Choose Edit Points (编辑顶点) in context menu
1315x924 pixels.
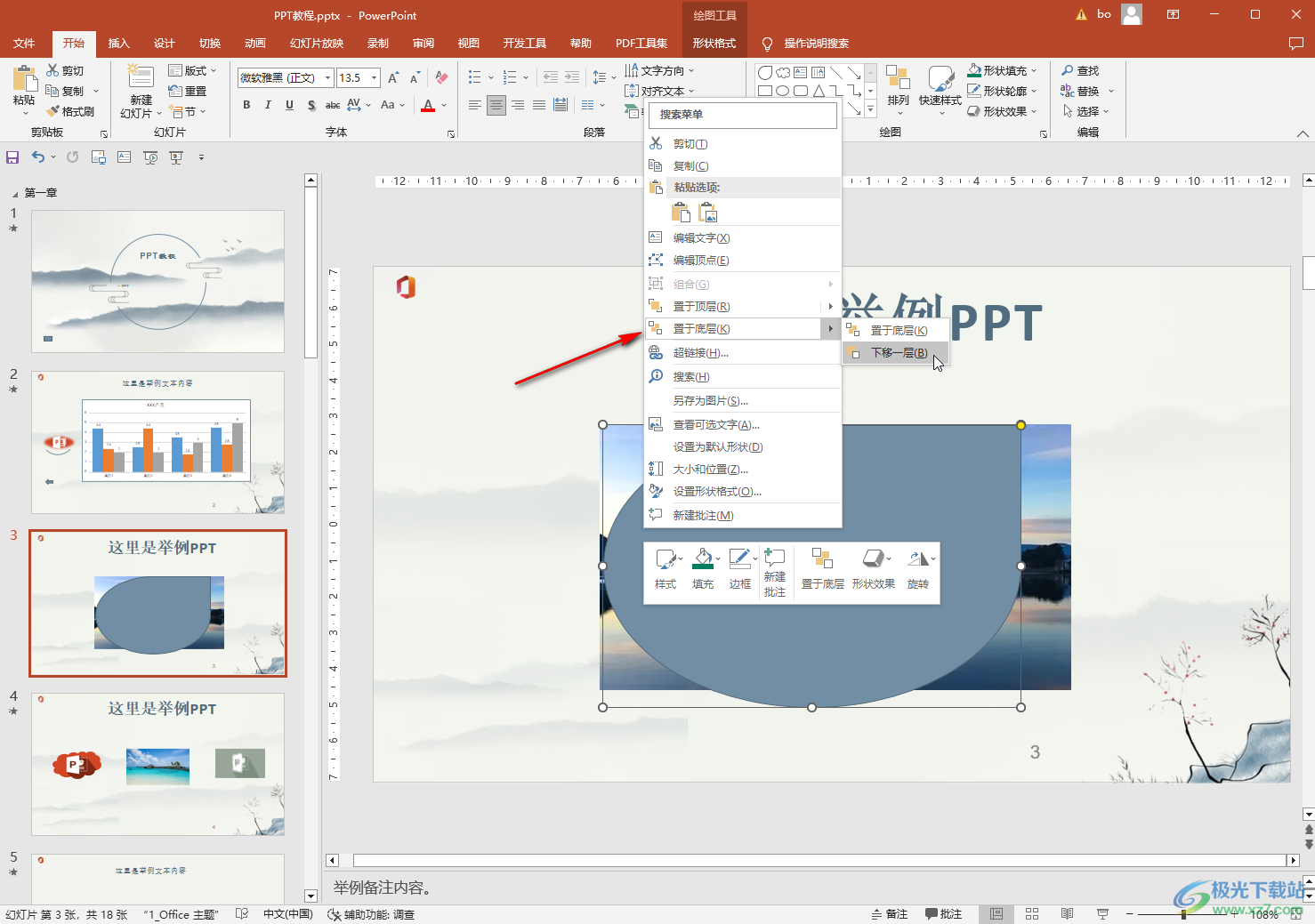click(743, 261)
